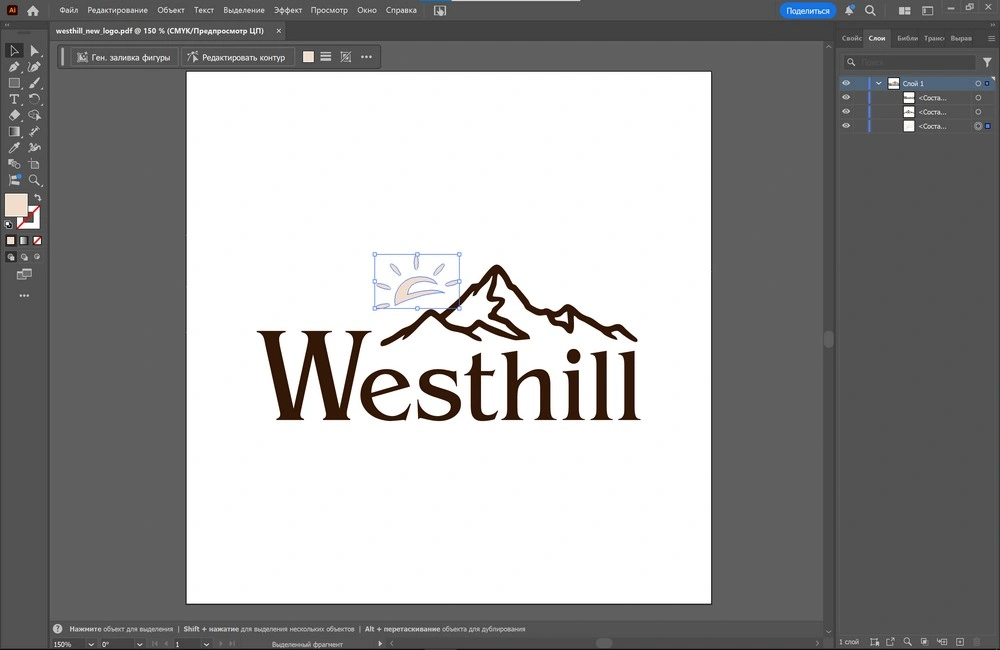
Task: Open the zoom level dropdown at 150%
Action: [x=91, y=644]
